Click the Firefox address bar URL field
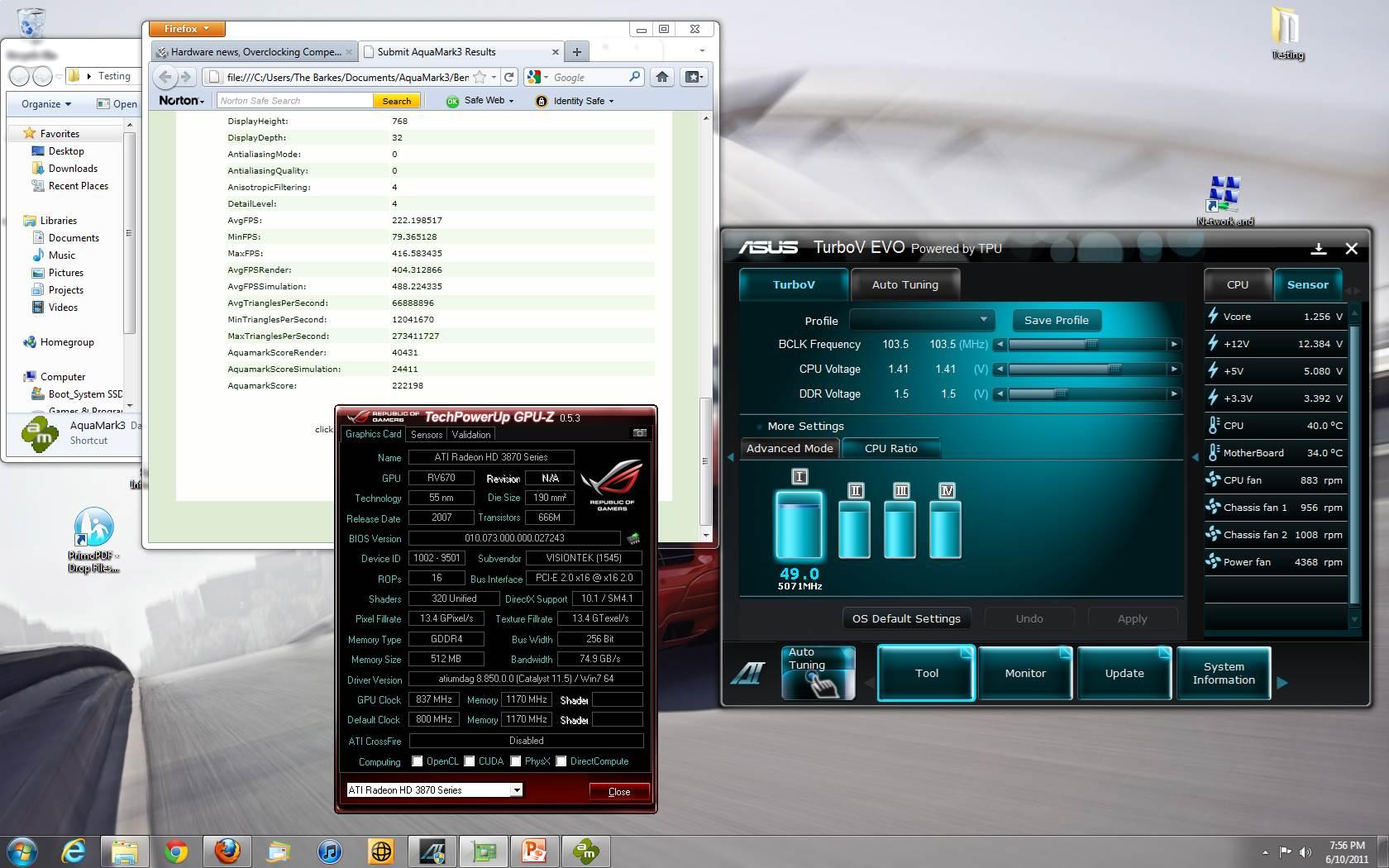1389x868 pixels. 347,77
